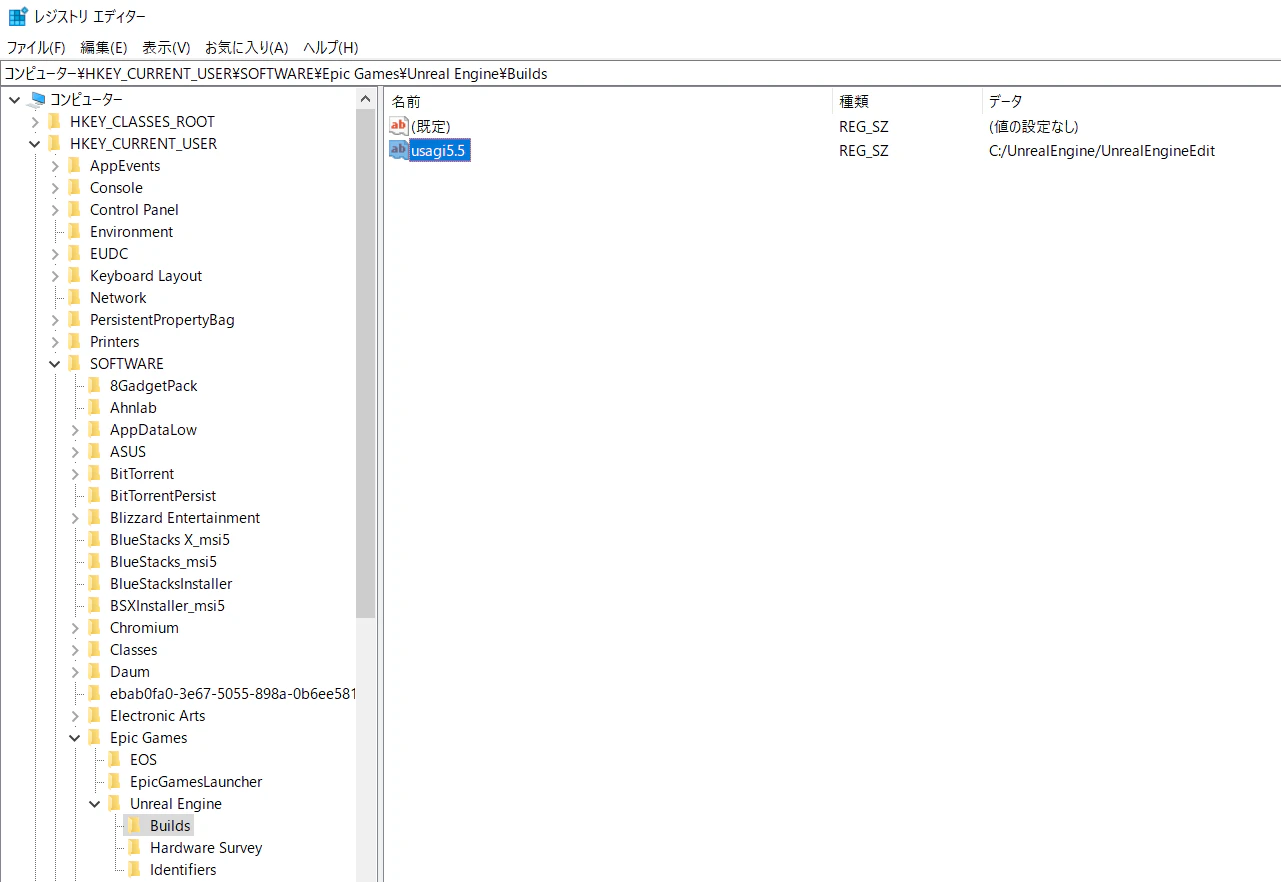Select the BlueStacks X_msi5 key

170,539
